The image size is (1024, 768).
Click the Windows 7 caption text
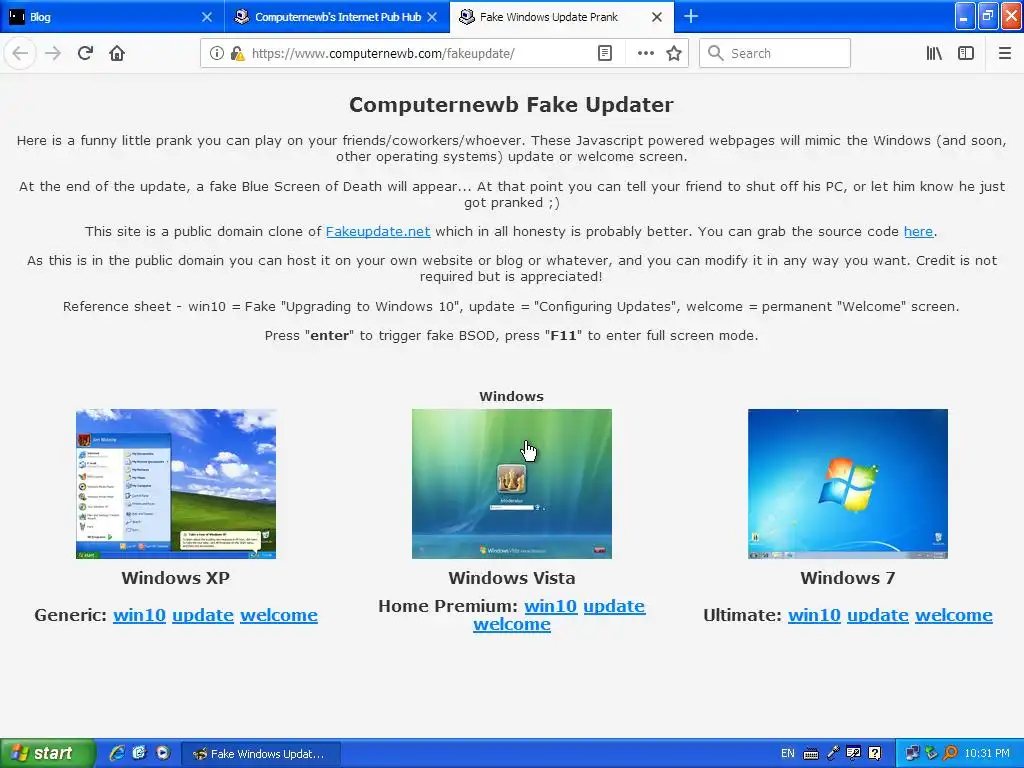tap(848, 578)
